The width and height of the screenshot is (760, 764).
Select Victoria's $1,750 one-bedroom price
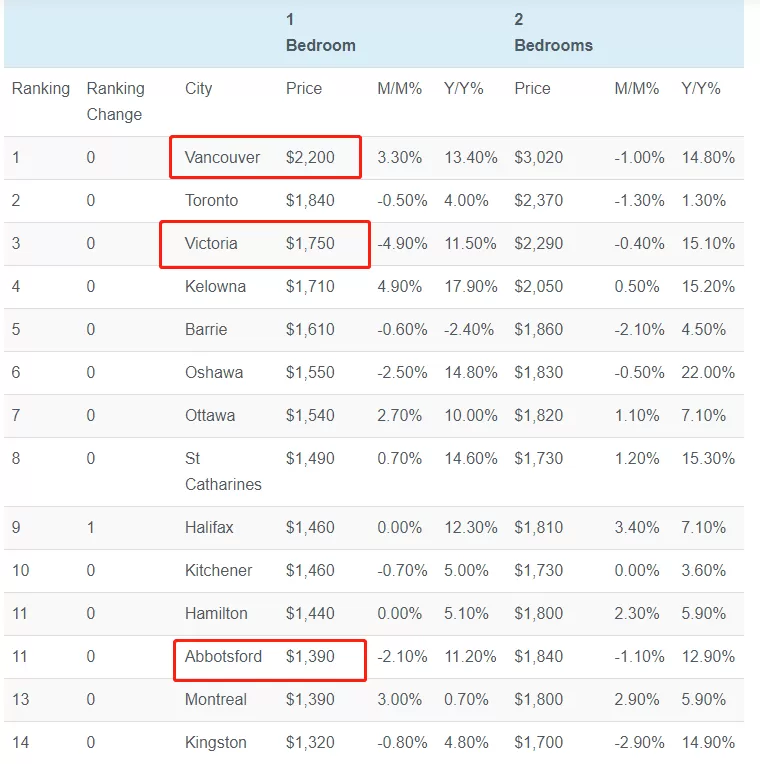coord(310,243)
